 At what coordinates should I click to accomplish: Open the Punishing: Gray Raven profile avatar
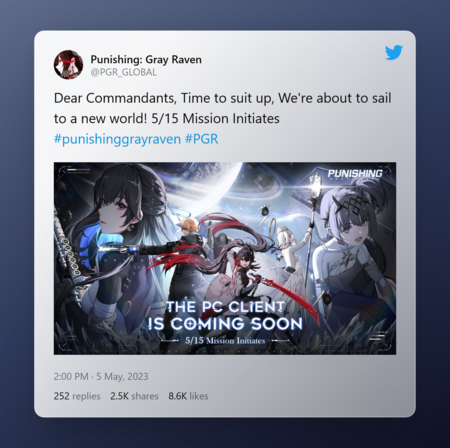pyautogui.click(x=68, y=65)
